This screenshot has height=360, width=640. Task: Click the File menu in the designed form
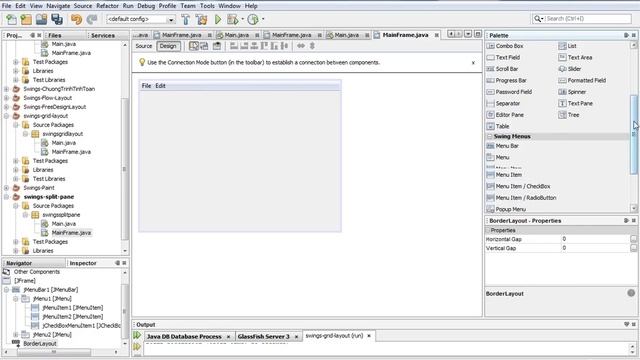tap(146, 86)
